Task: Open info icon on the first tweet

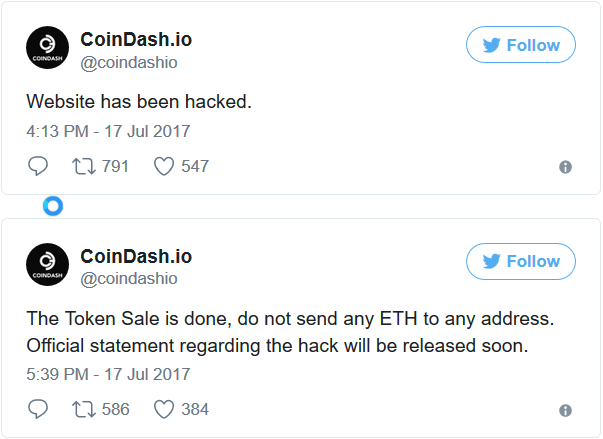Action: [565, 167]
